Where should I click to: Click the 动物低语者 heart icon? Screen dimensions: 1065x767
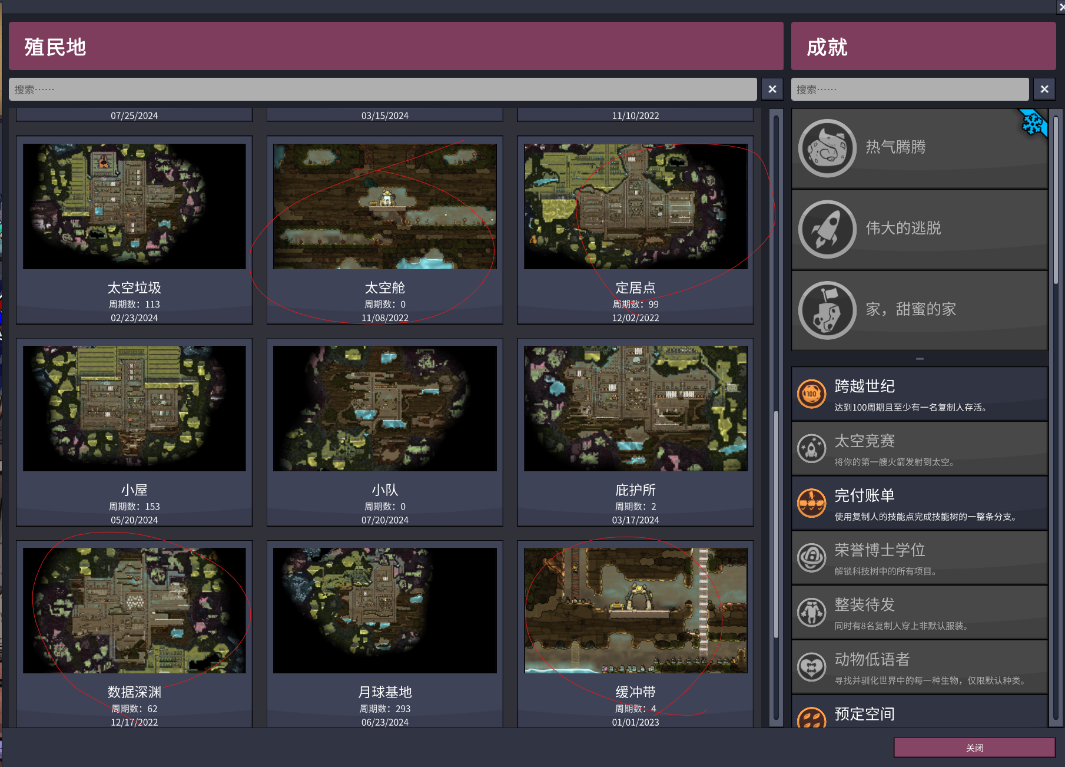click(x=811, y=667)
